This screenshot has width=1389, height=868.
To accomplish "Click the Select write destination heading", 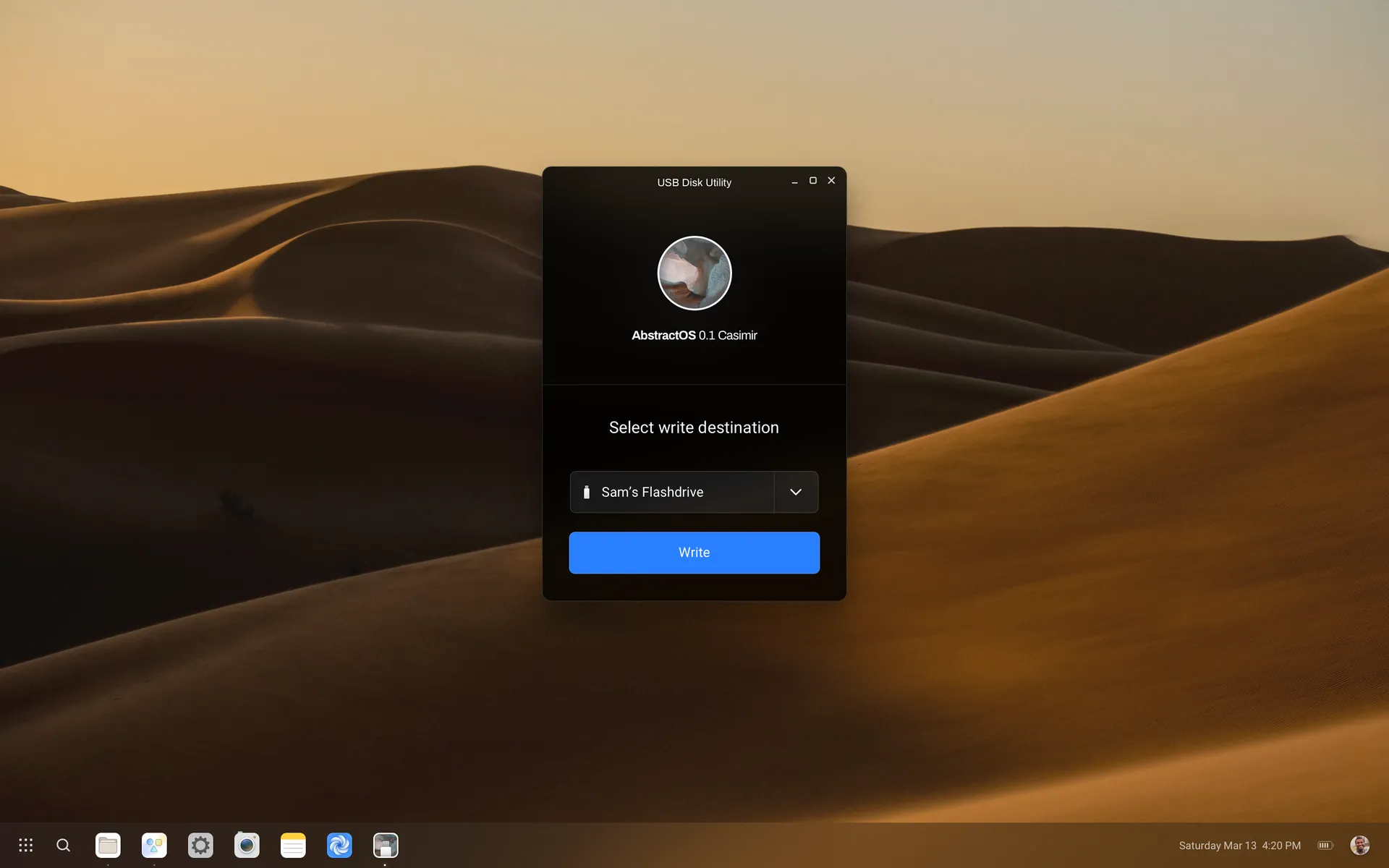I will [x=694, y=427].
